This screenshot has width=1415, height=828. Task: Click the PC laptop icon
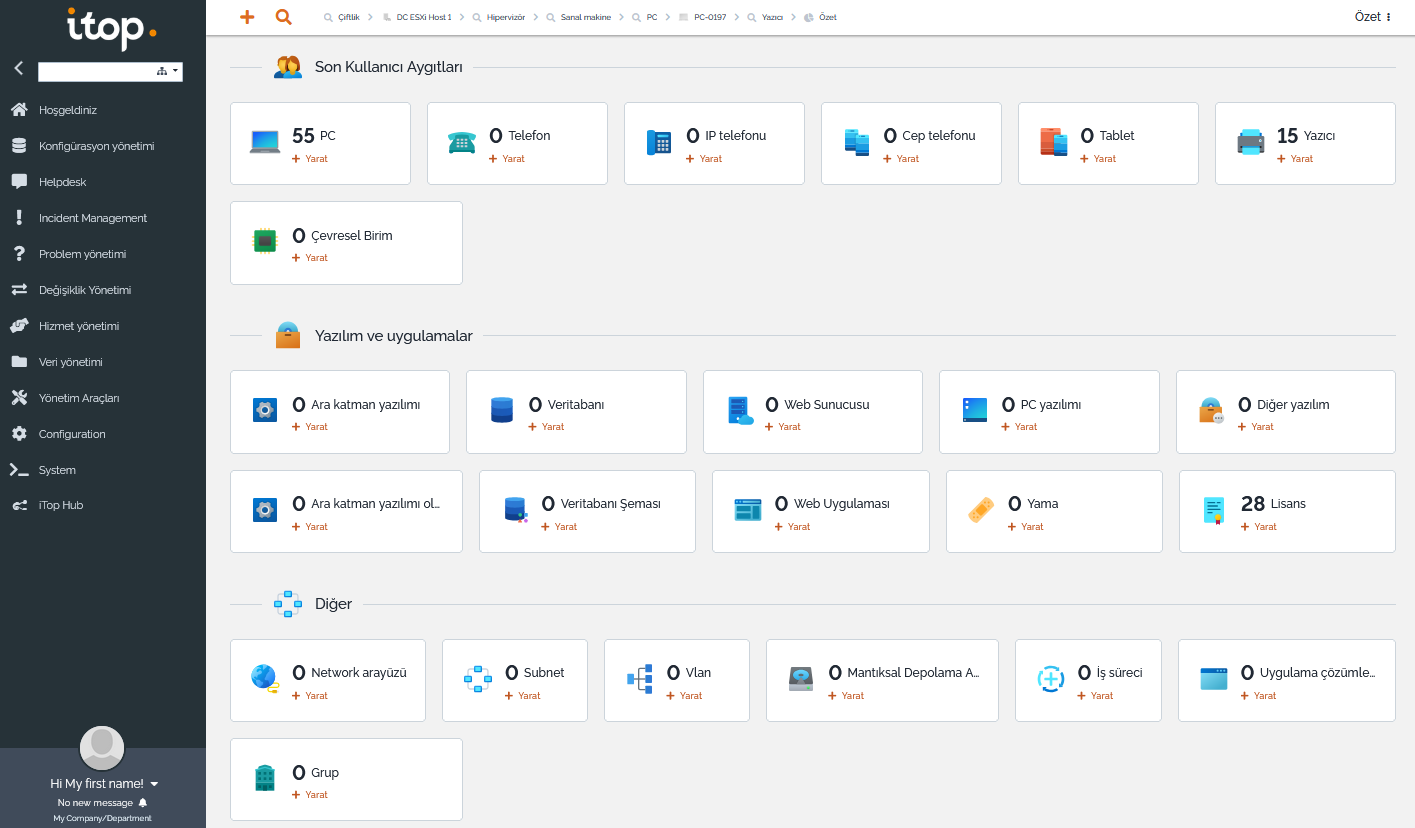pyautogui.click(x=265, y=142)
